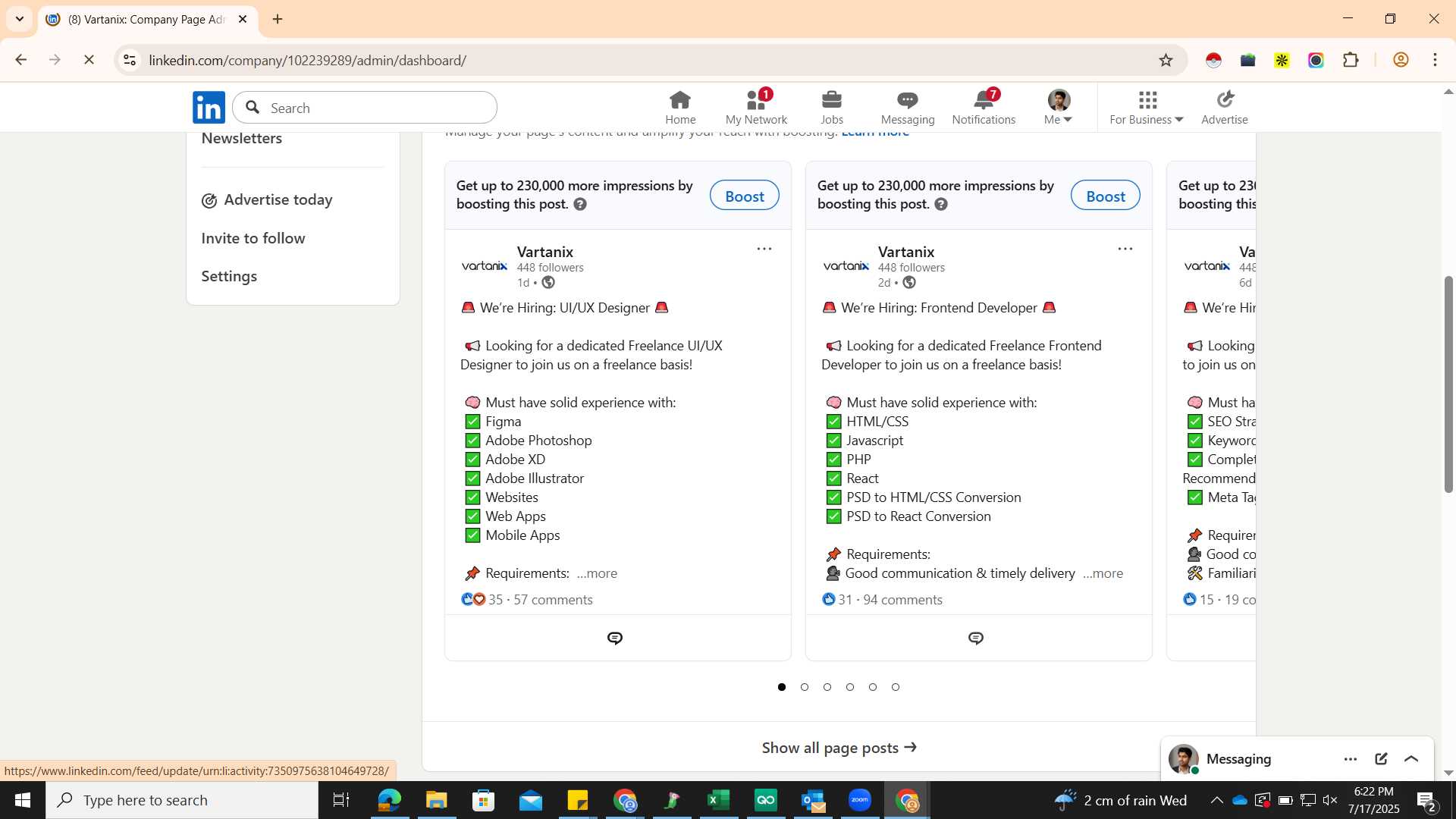Boost the Frontend Developer post

1105,196
